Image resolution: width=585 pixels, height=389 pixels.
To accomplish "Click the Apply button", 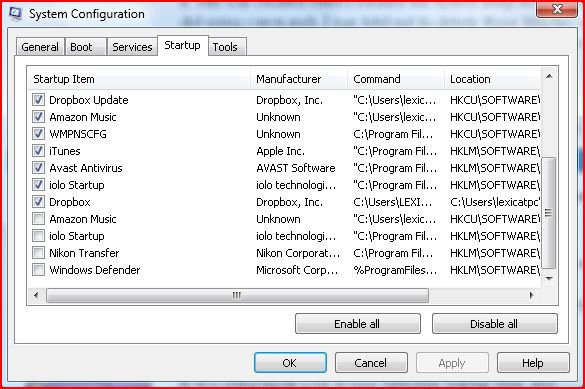I will pos(452,363).
